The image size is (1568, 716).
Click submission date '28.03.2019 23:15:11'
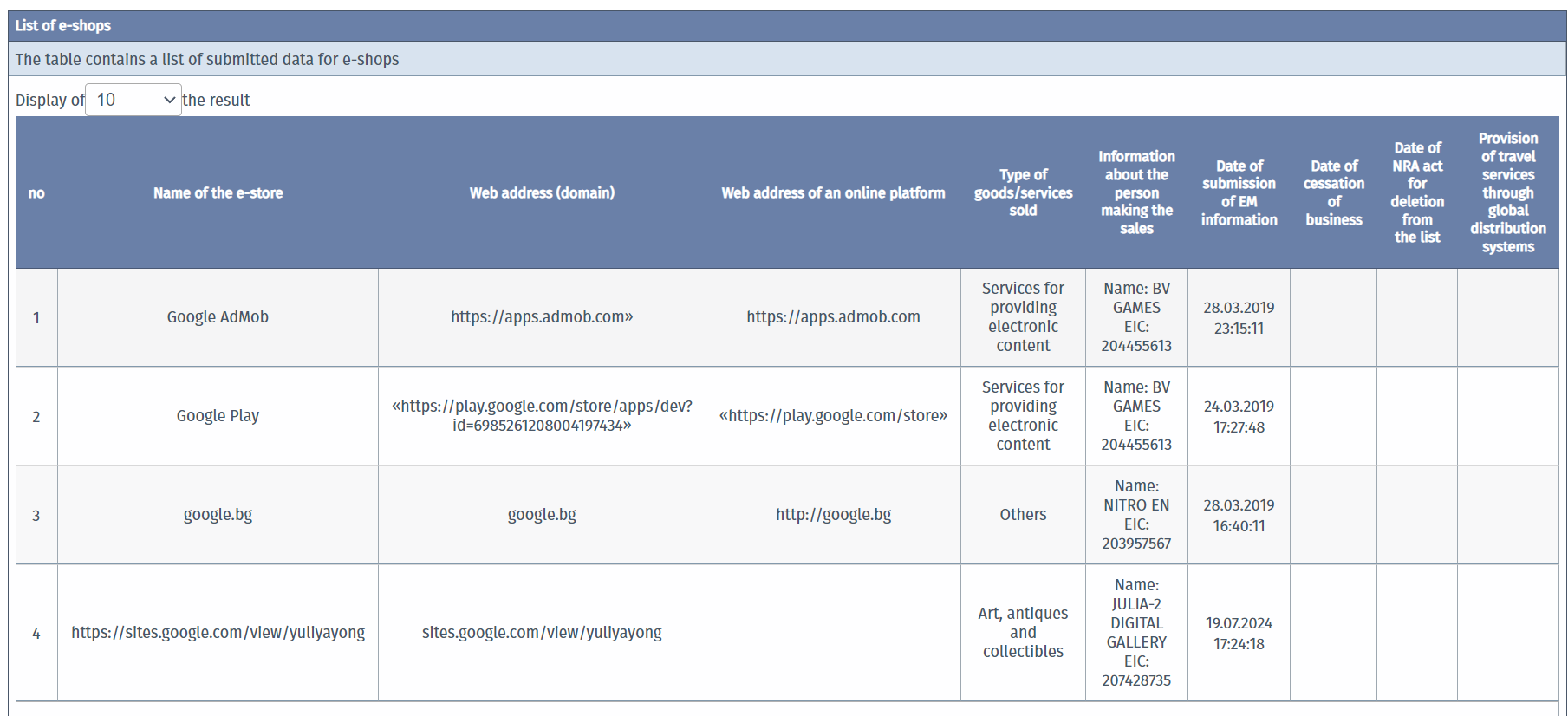click(x=1239, y=318)
